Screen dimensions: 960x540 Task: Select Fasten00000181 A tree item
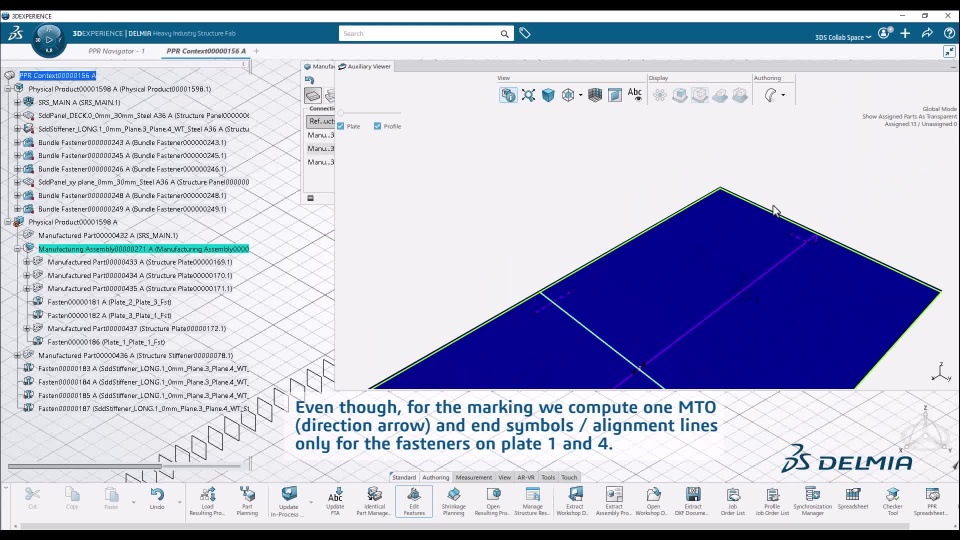tap(109, 302)
